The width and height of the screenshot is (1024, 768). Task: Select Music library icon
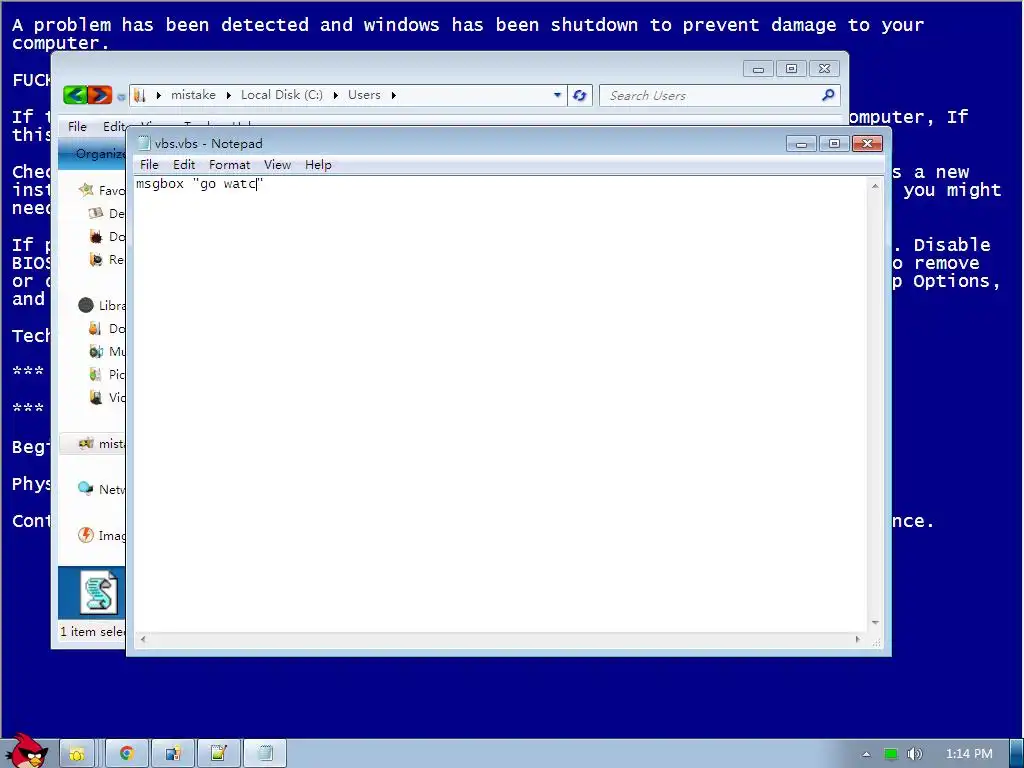pos(96,351)
